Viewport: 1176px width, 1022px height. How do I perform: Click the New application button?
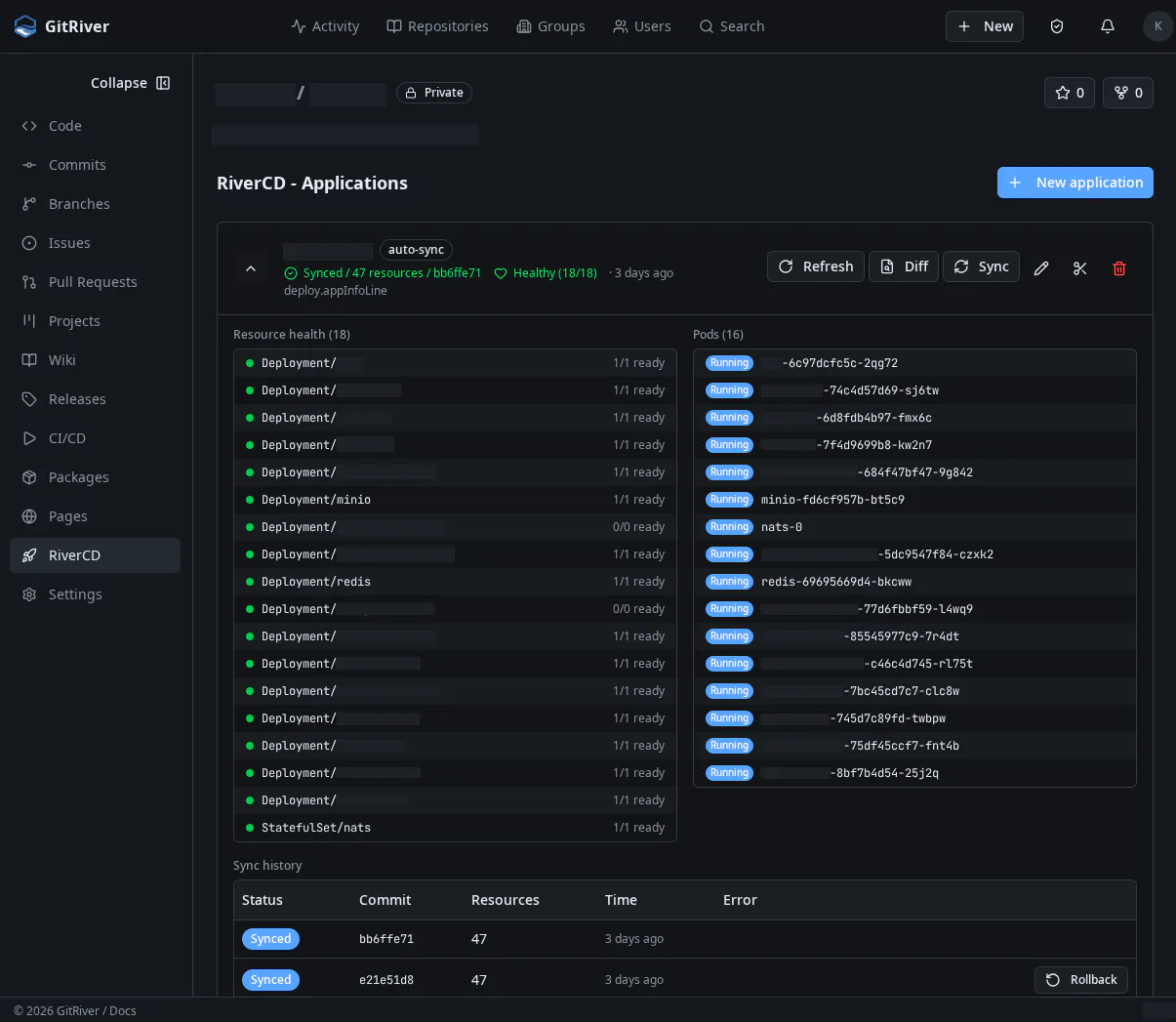pos(1075,183)
